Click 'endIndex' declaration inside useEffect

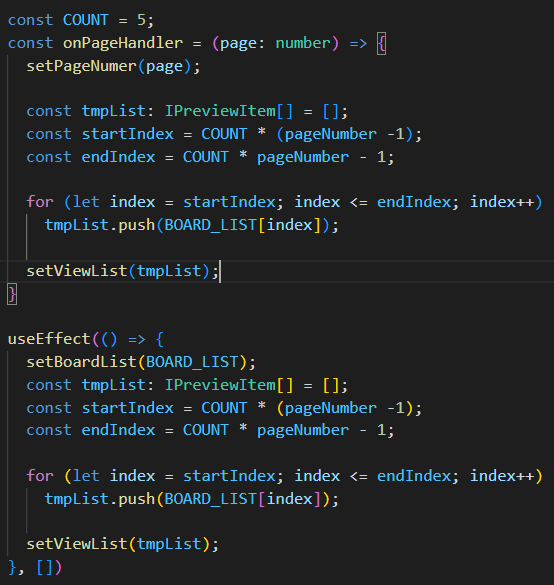click(118, 430)
